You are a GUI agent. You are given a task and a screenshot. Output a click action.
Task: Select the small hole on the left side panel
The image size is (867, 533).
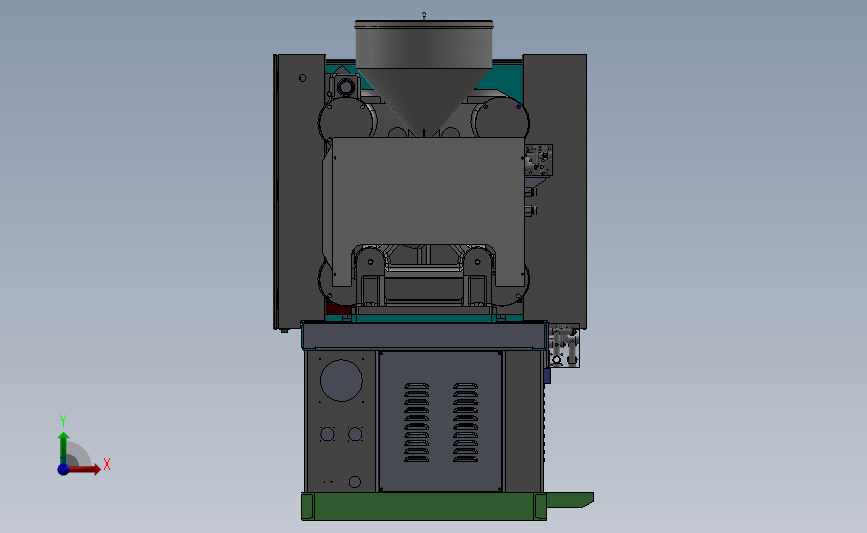(x=302, y=78)
